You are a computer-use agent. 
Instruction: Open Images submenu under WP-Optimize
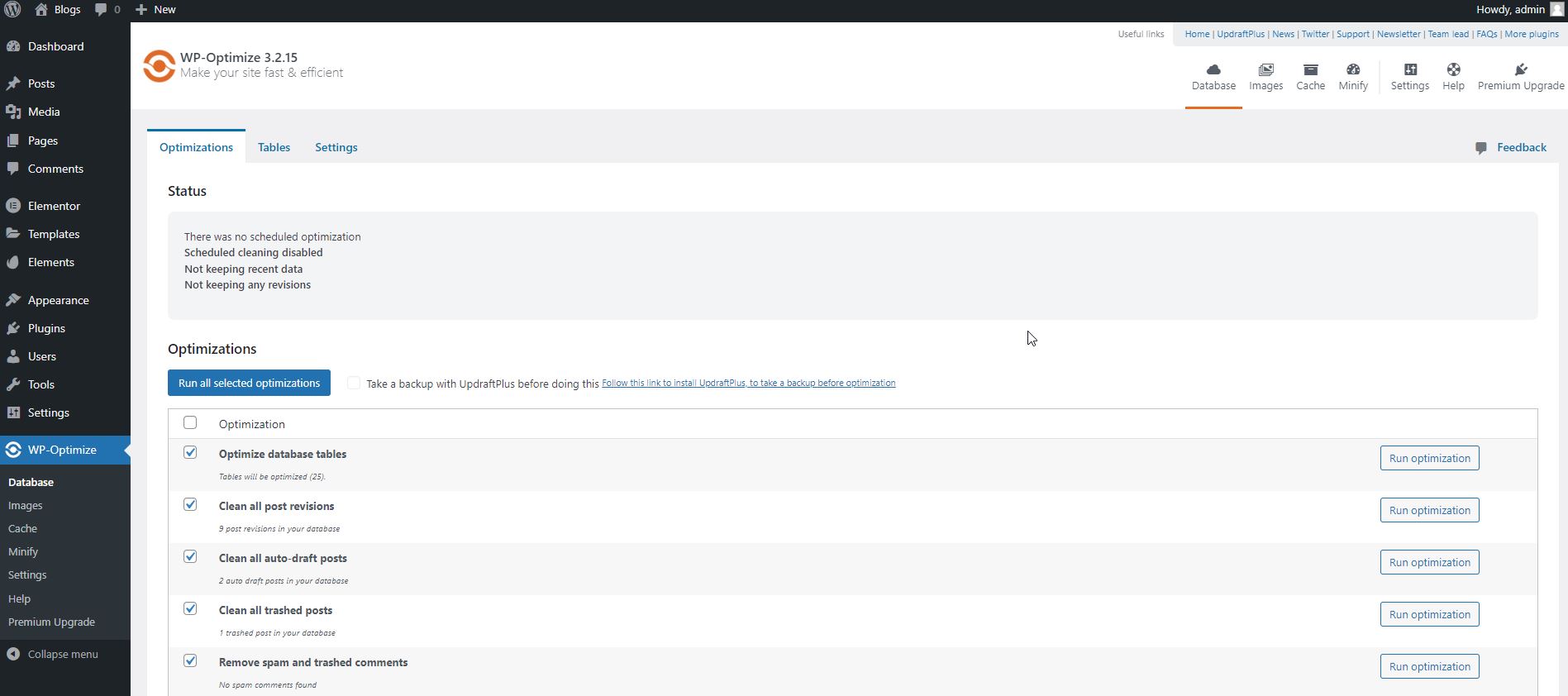pyautogui.click(x=25, y=505)
